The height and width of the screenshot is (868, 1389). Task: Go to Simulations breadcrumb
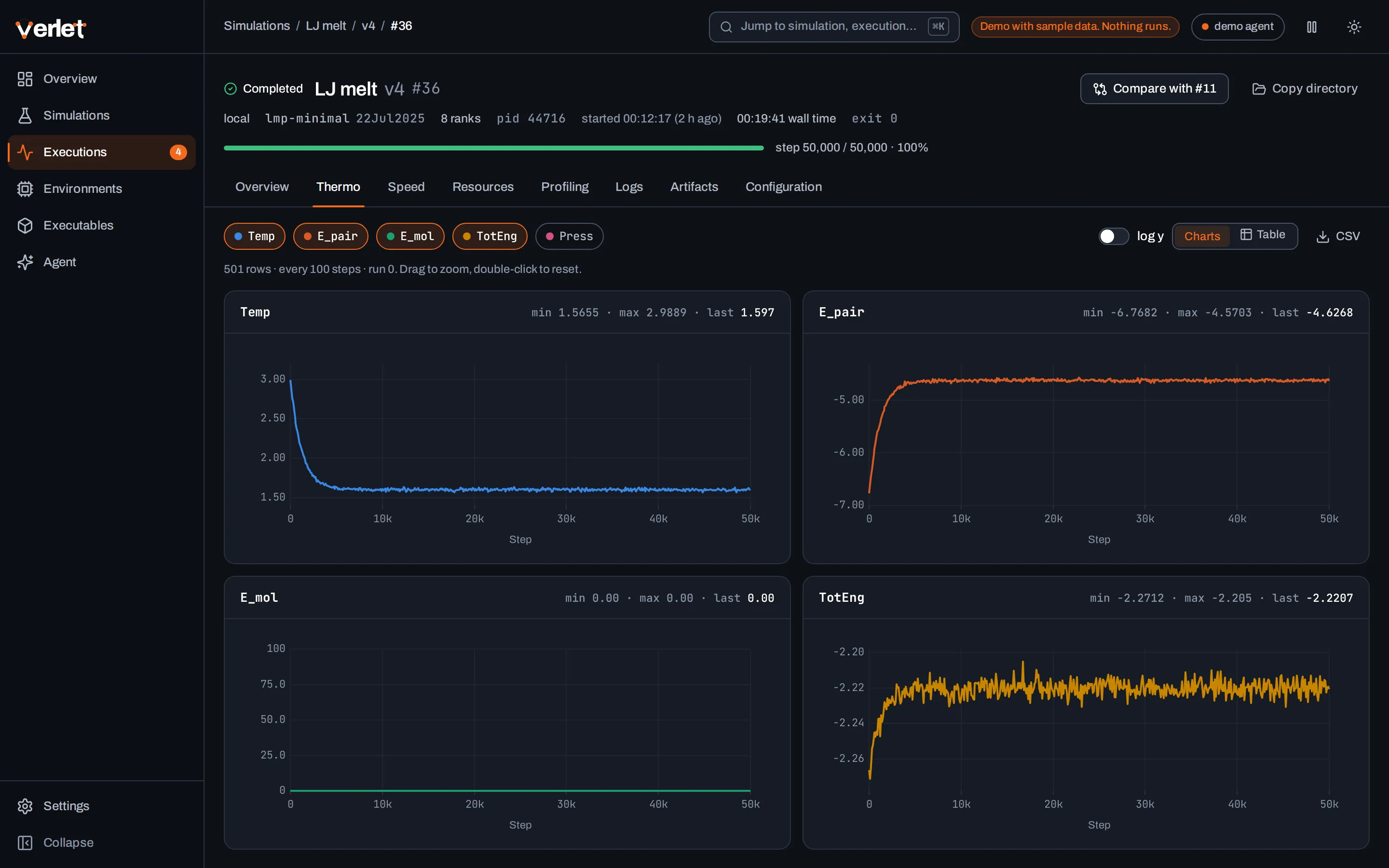[x=257, y=26]
